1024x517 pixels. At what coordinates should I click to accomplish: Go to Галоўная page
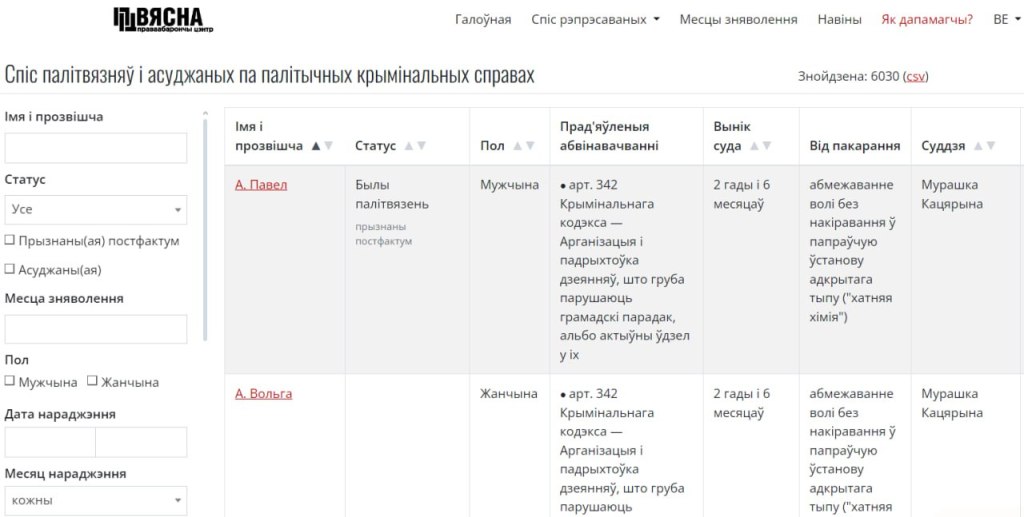483,19
